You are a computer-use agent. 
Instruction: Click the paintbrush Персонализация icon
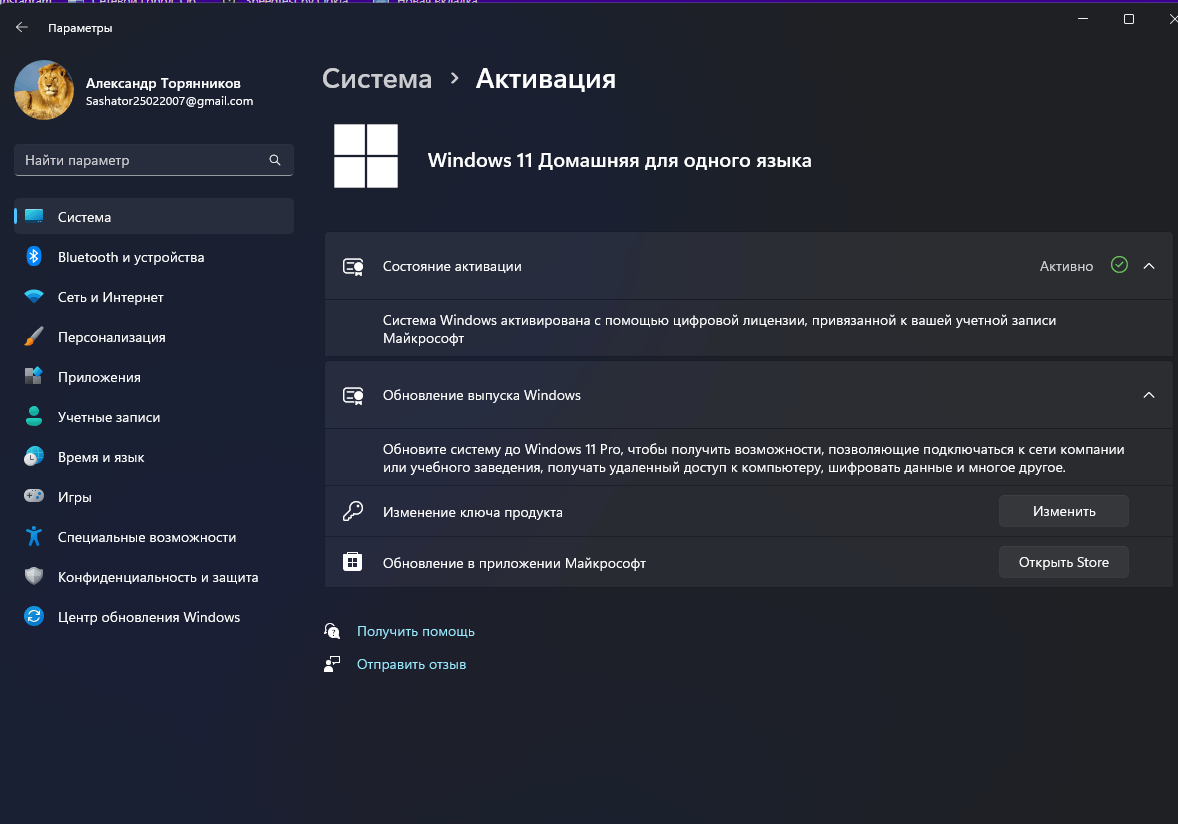(34, 337)
